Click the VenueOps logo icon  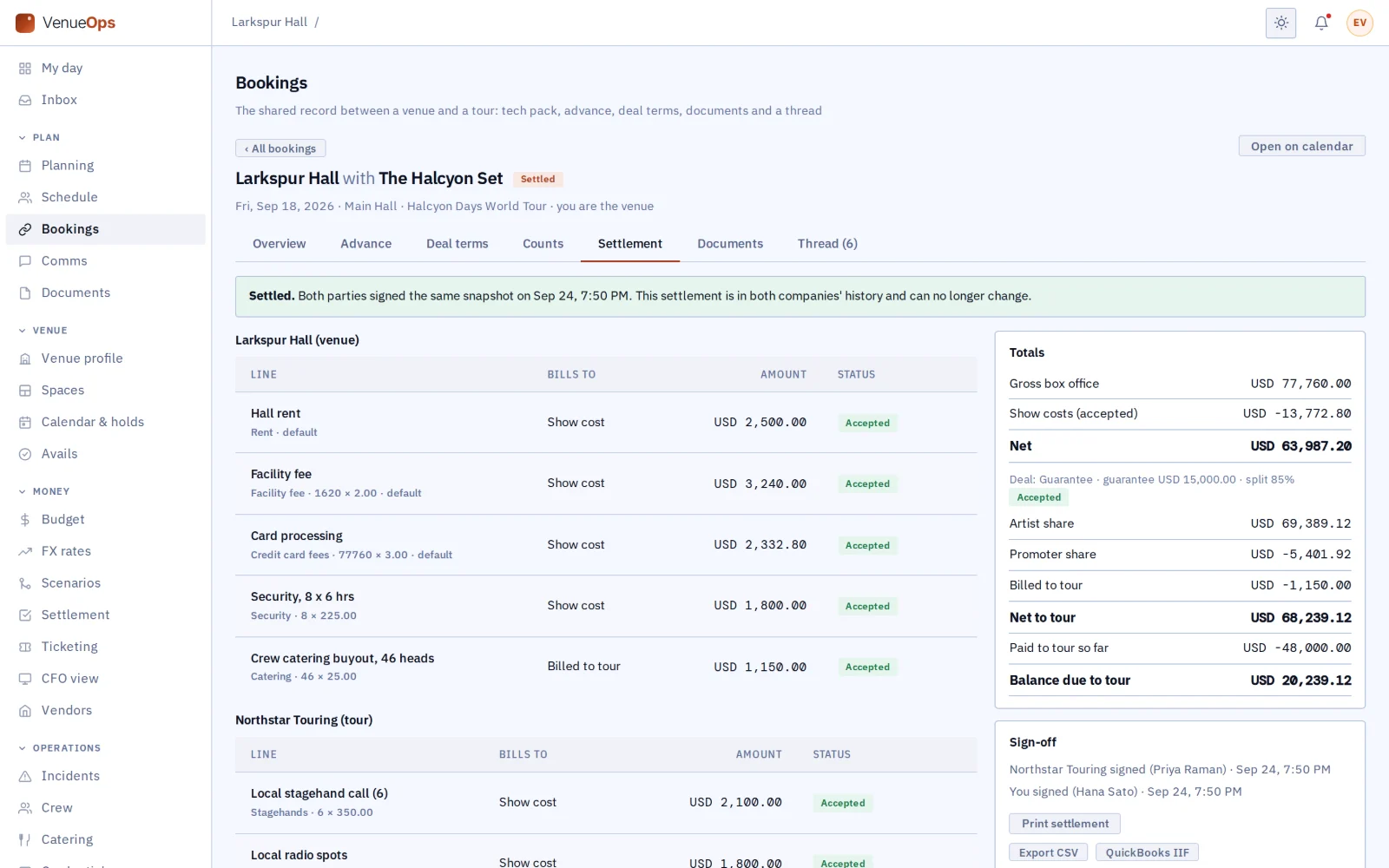[25, 23]
